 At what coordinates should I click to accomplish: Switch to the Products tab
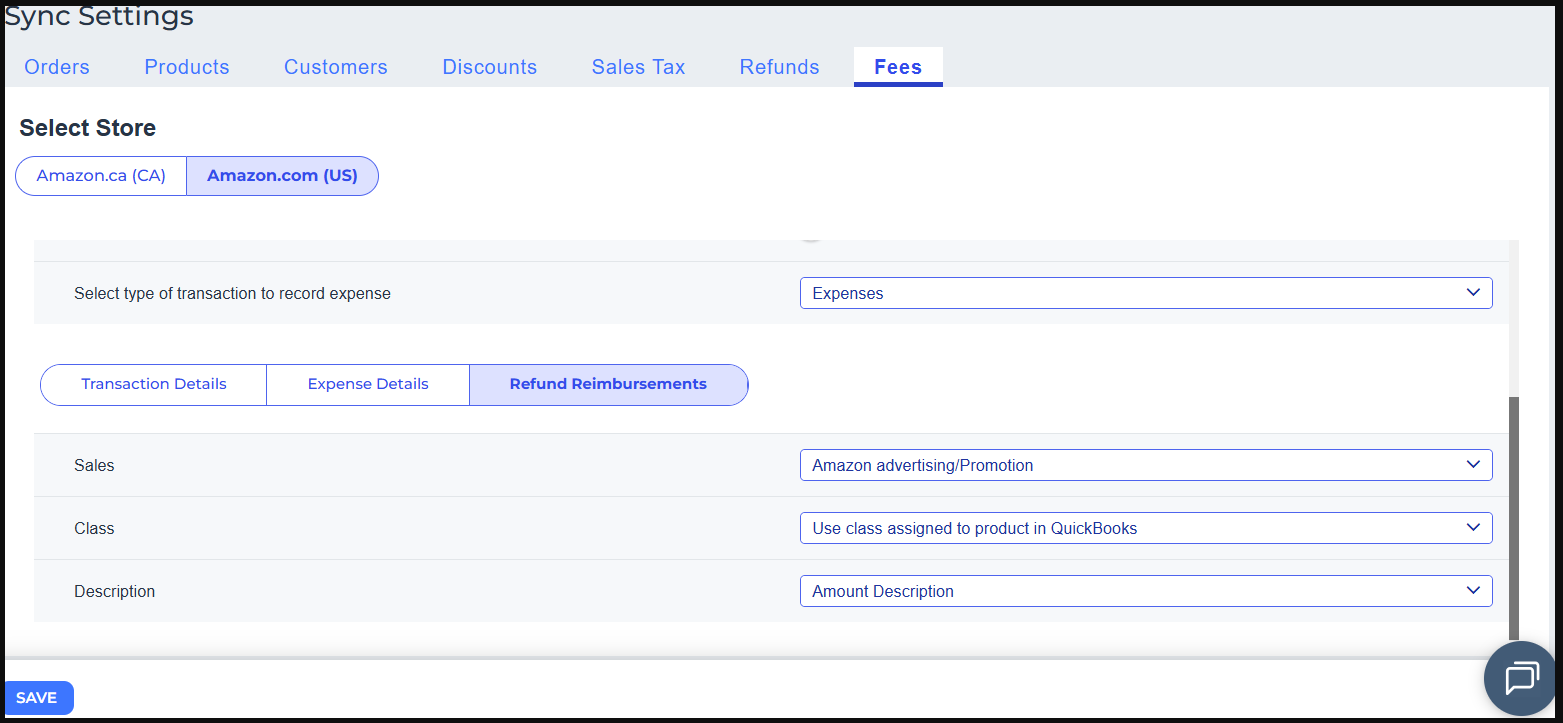187,67
